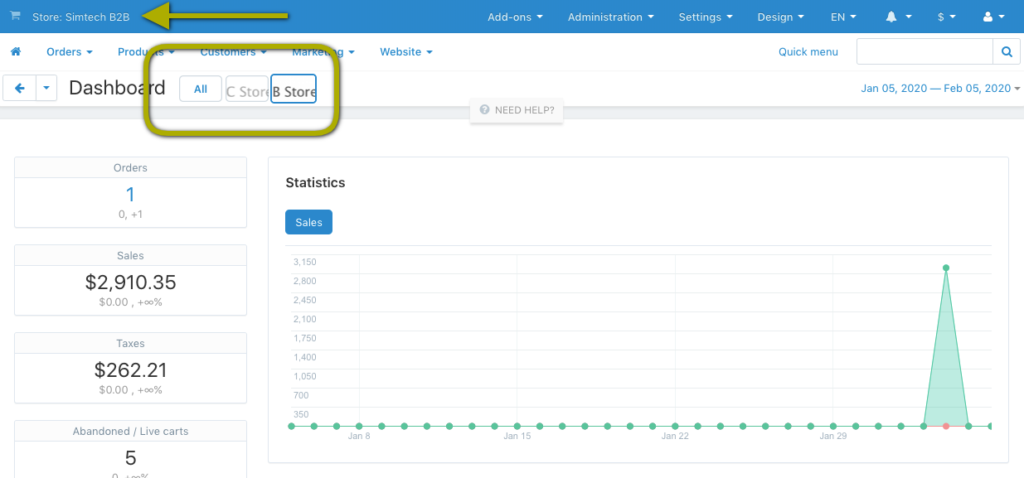Open the notifications bell menu

tap(898, 17)
